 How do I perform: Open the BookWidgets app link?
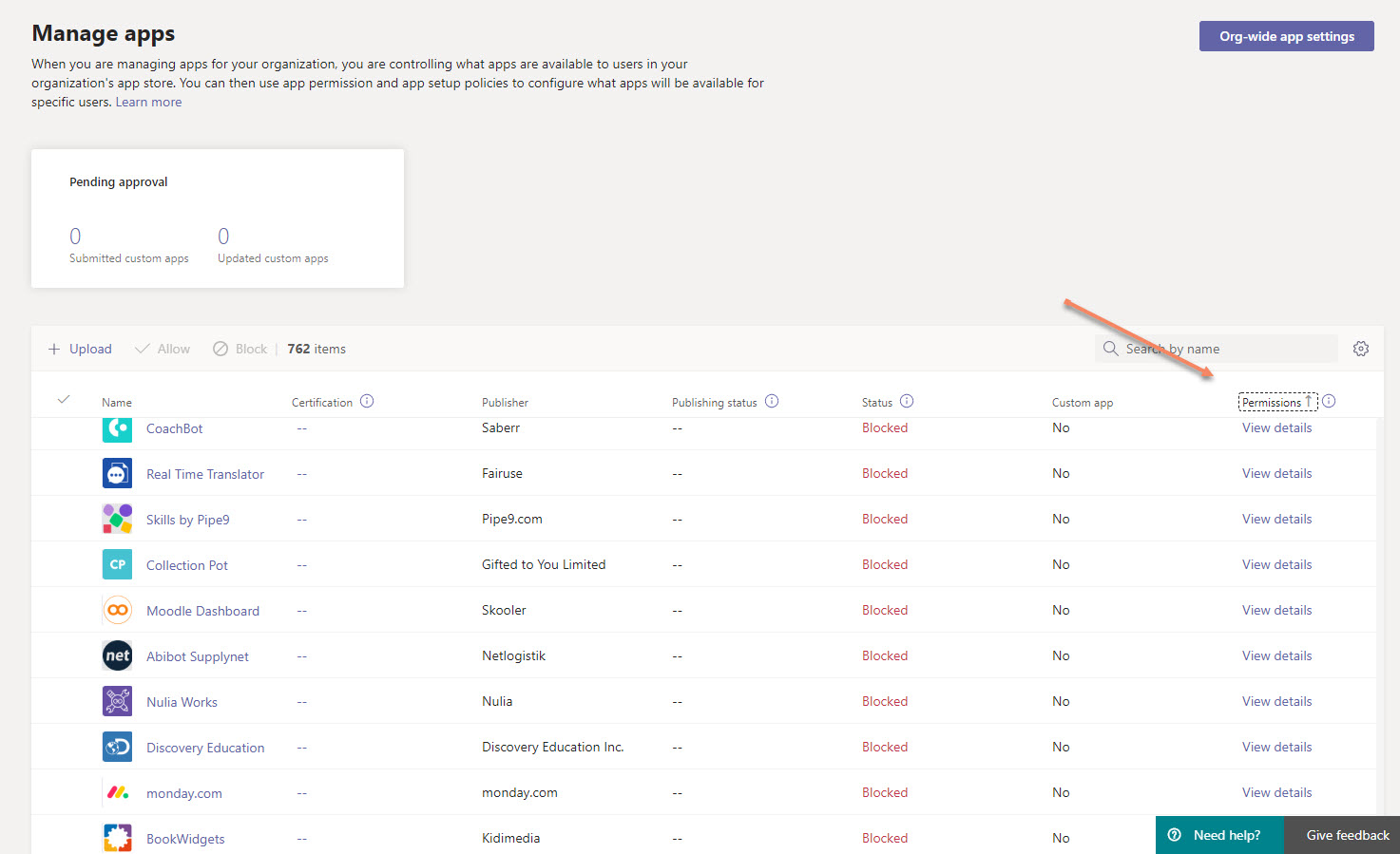tap(185, 839)
